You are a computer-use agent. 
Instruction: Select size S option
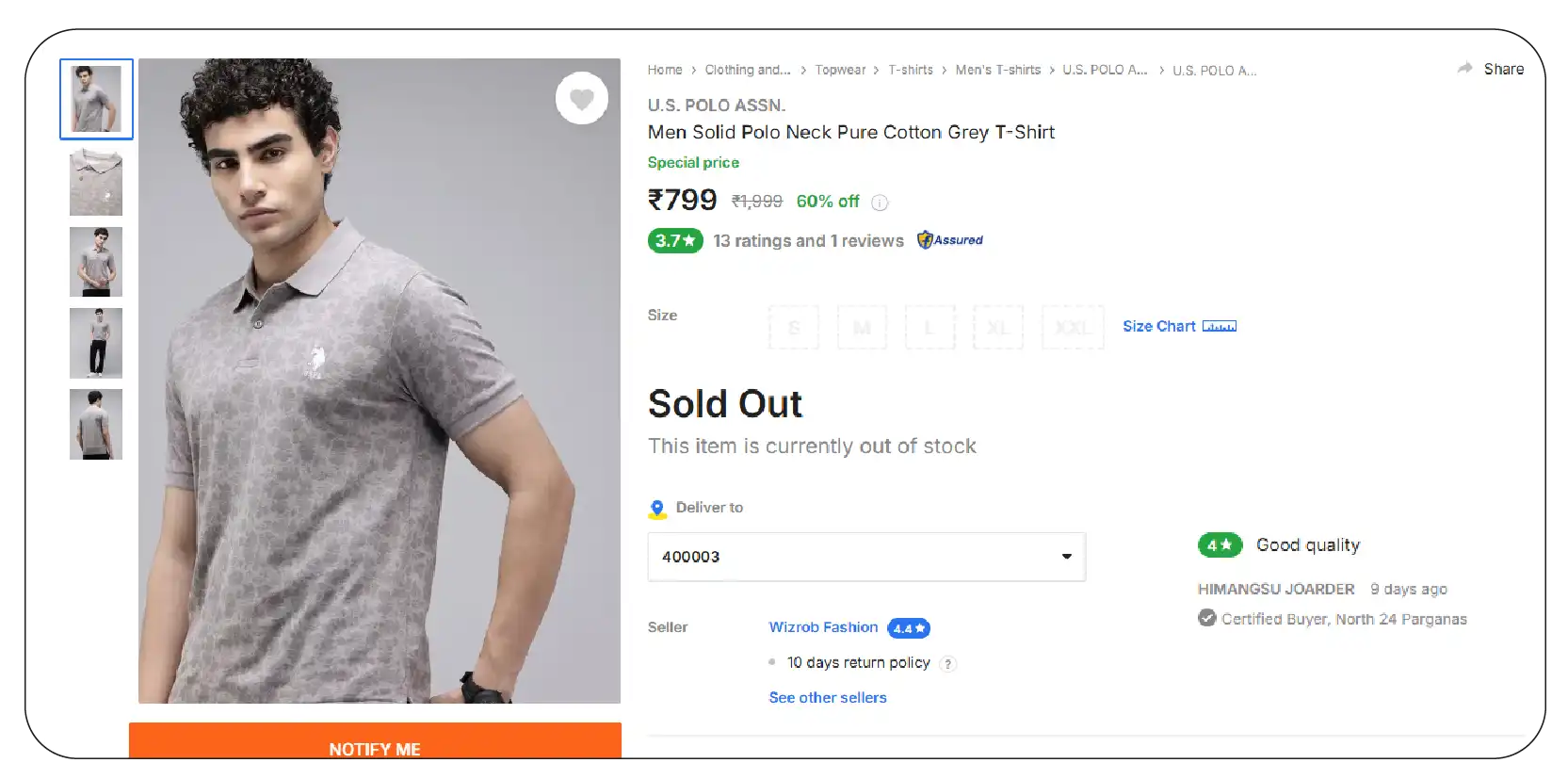coord(793,327)
